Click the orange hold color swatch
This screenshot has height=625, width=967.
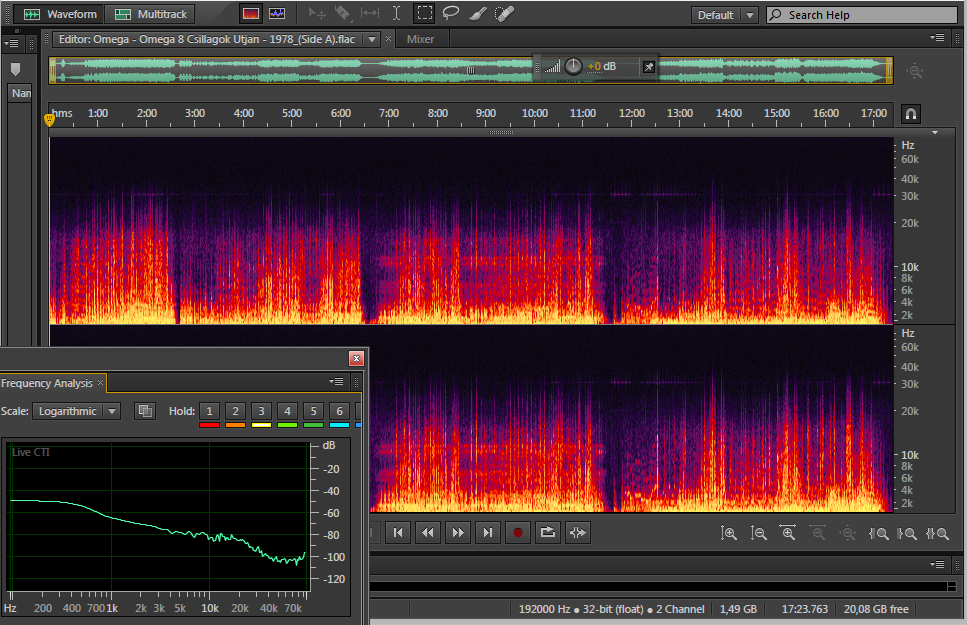(x=236, y=425)
